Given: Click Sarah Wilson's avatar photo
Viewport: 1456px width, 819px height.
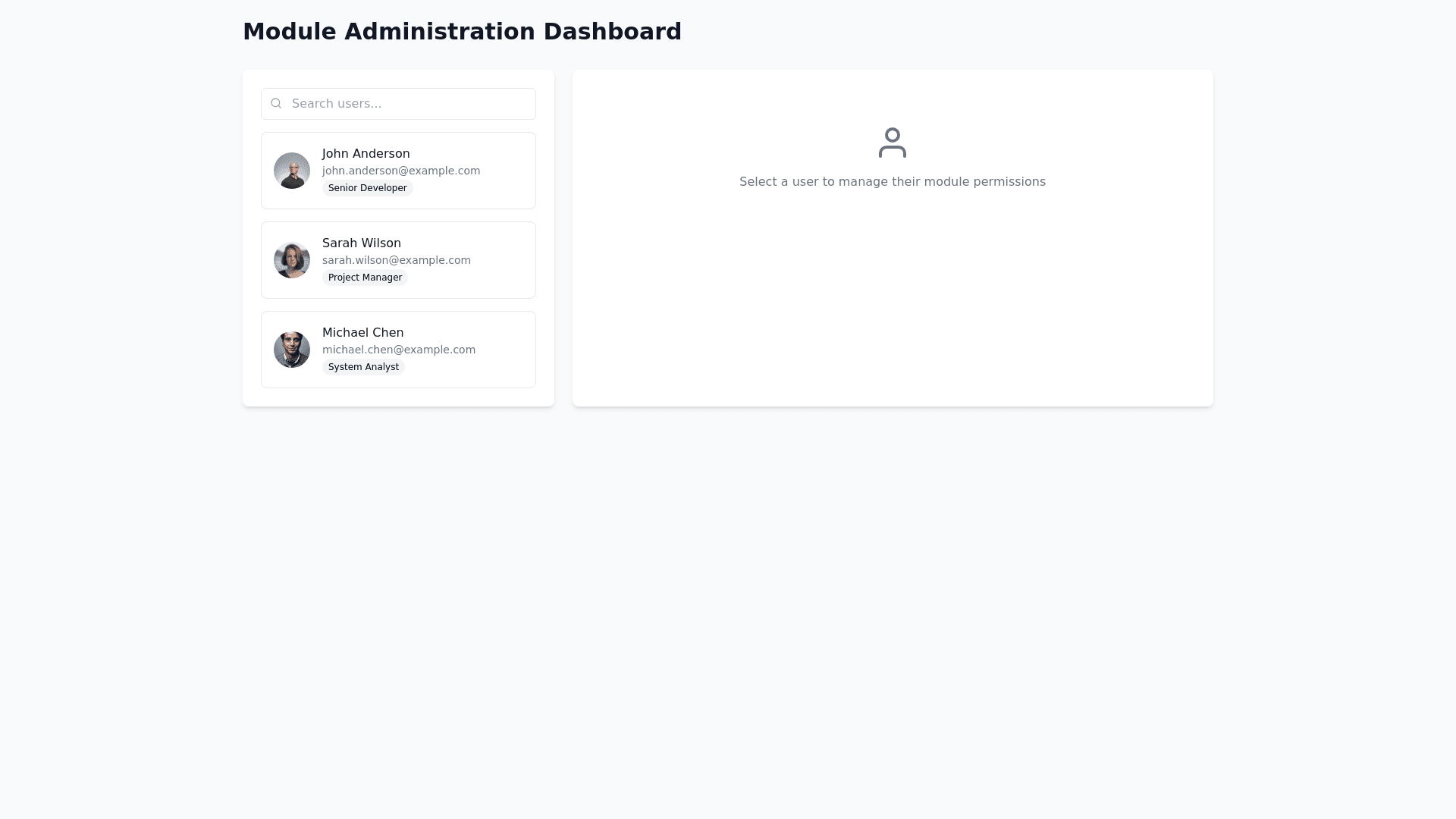Looking at the screenshot, I should point(292,260).
